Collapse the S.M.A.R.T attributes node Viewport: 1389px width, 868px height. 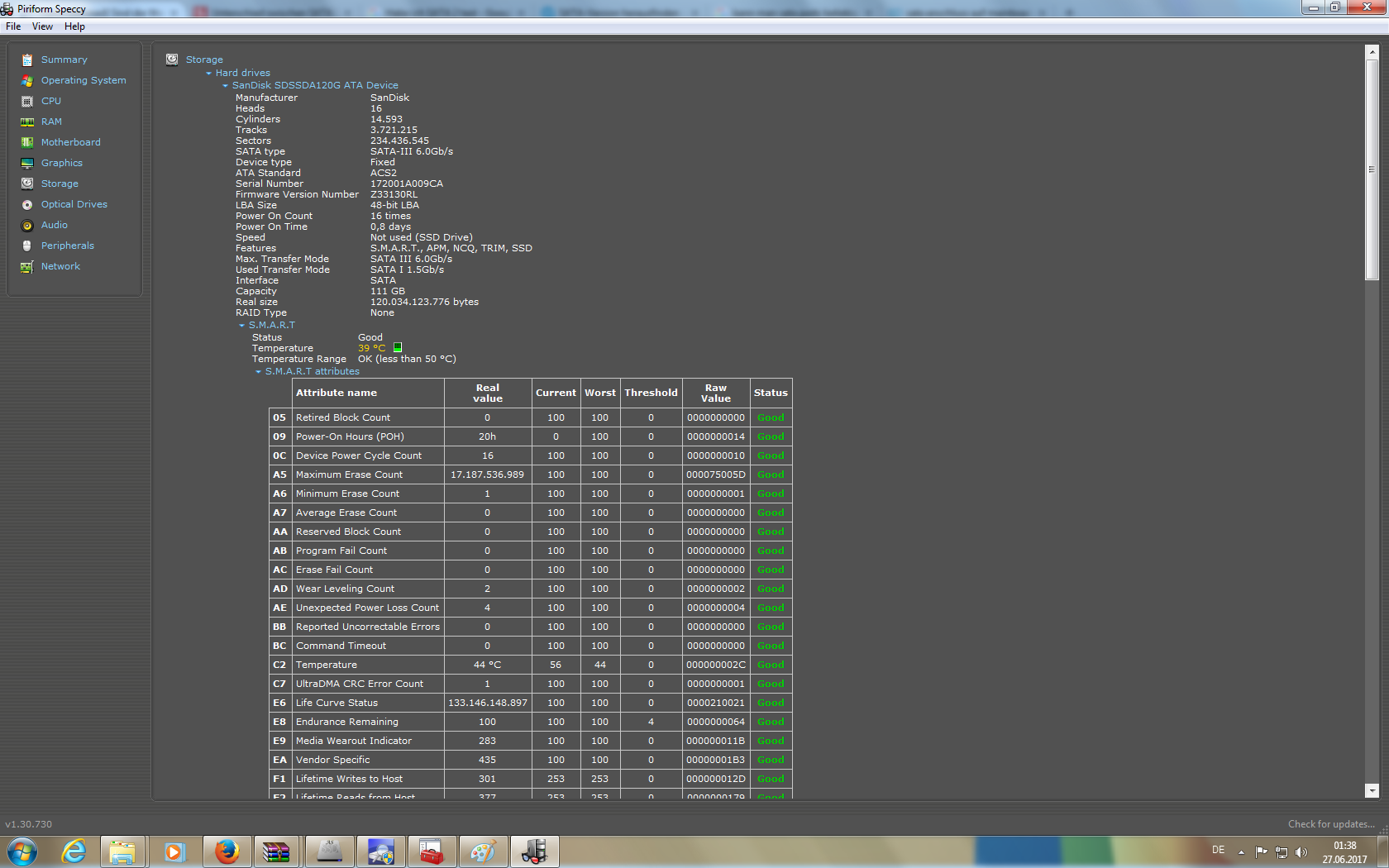[x=259, y=372]
